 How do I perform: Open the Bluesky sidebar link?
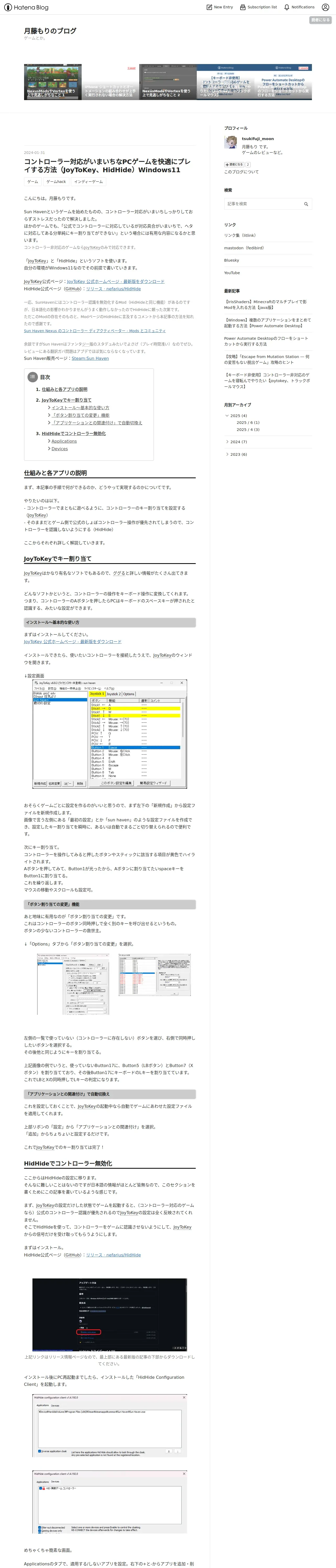coord(232,261)
